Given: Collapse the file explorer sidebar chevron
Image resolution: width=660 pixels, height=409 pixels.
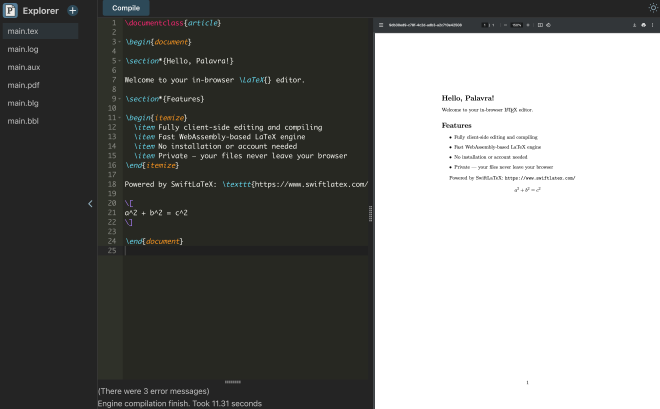Looking at the screenshot, I should coord(90,203).
